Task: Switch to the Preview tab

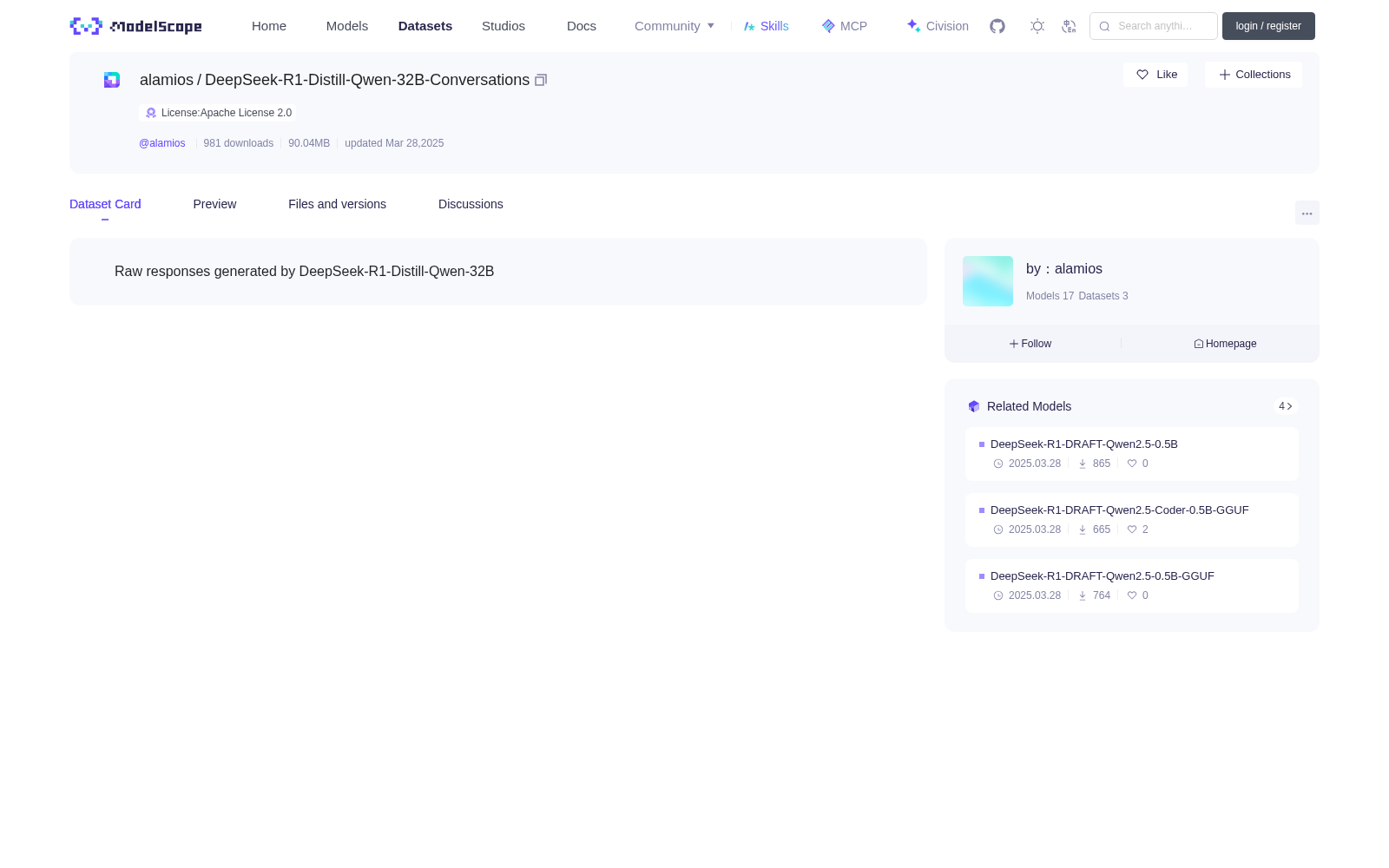Action: pyautogui.click(x=214, y=204)
